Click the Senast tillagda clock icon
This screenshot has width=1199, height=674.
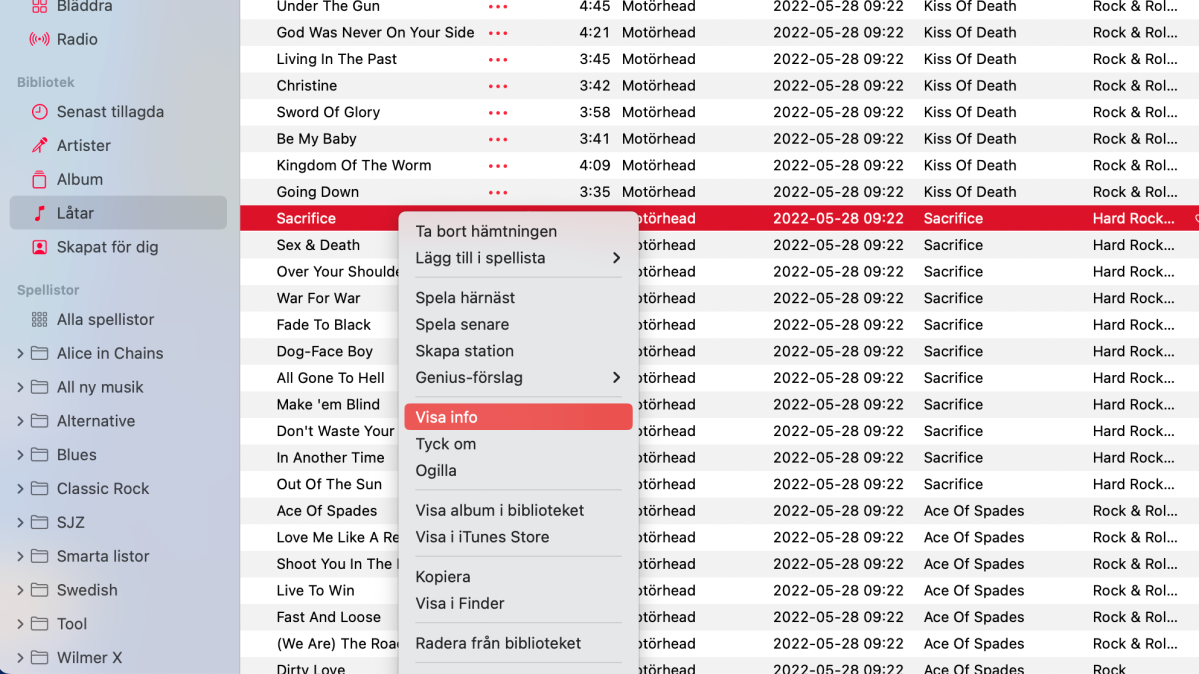click(x=39, y=112)
